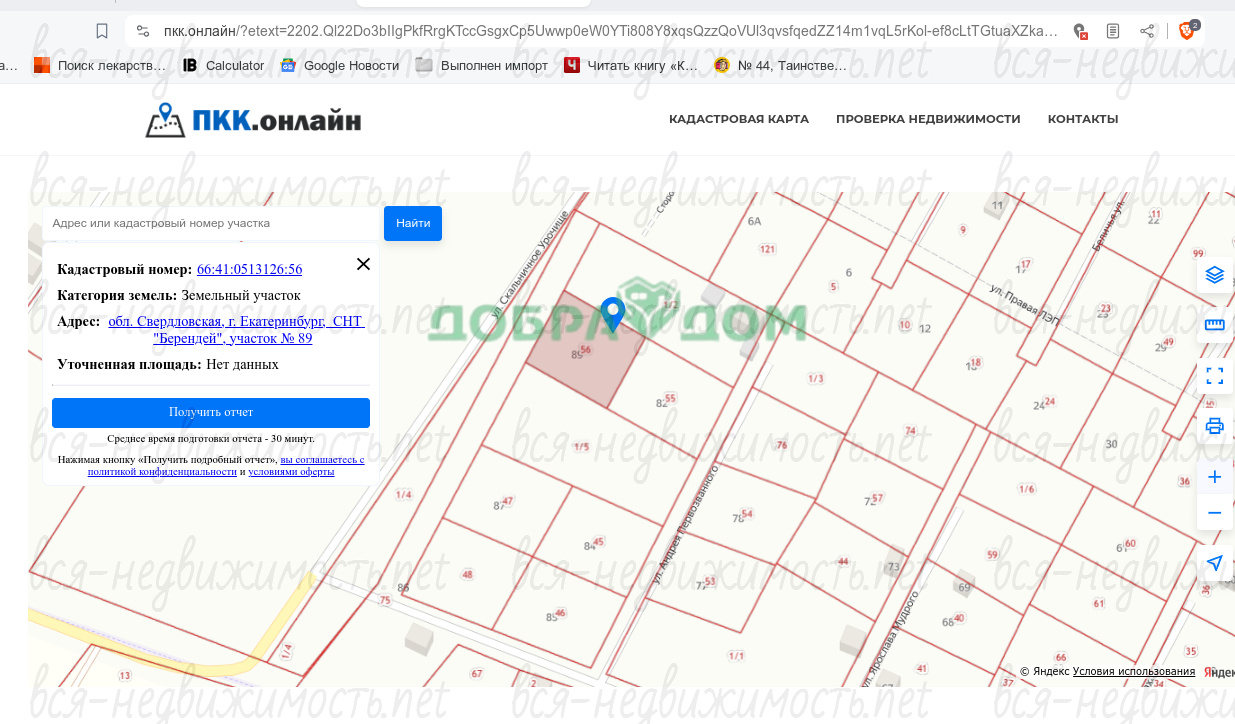Open the share icon in address bar
1235x724 pixels.
1147,31
